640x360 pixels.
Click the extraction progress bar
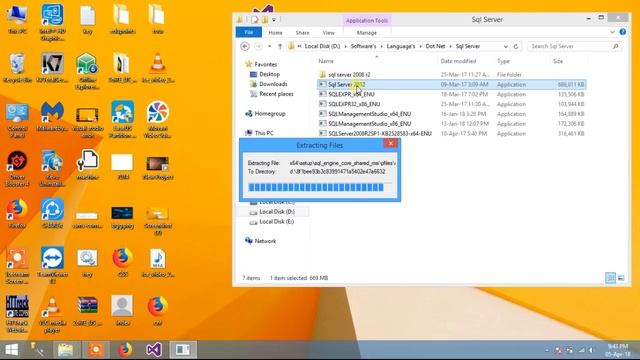320,187
